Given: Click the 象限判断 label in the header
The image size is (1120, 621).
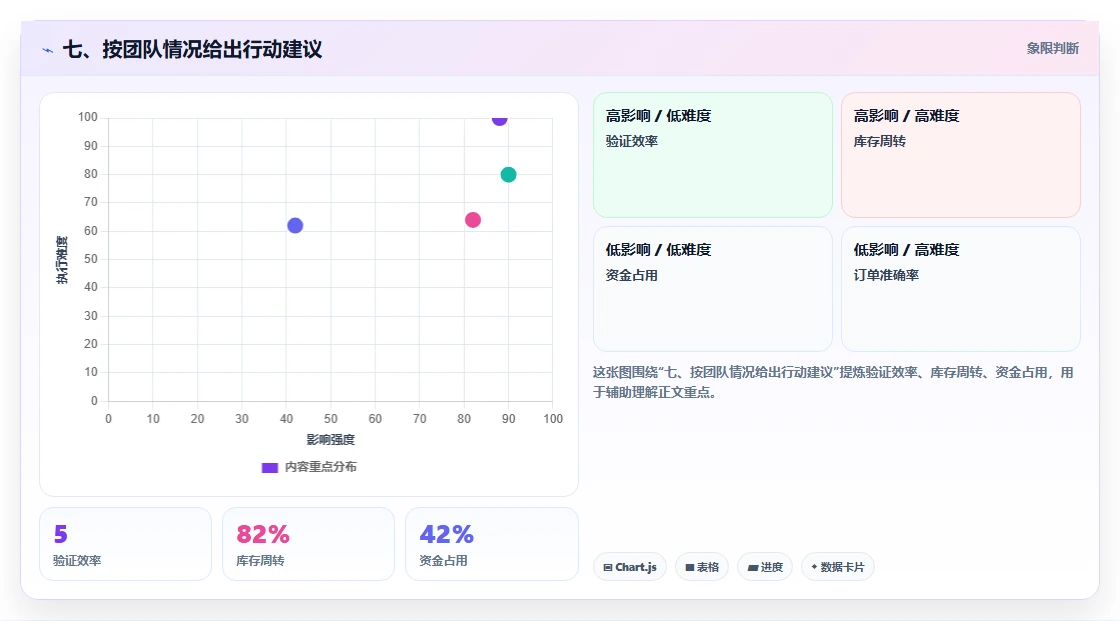Looking at the screenshot, I should pyautogui.click(x=1052, y=49).
